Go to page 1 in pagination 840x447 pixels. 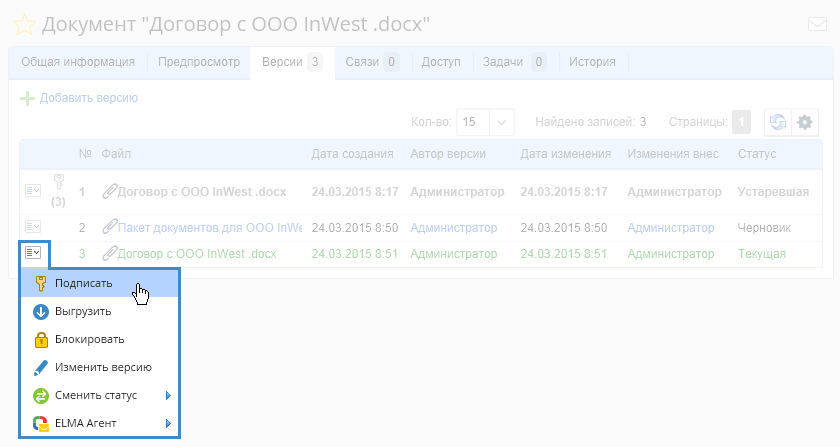pos(741,122)
